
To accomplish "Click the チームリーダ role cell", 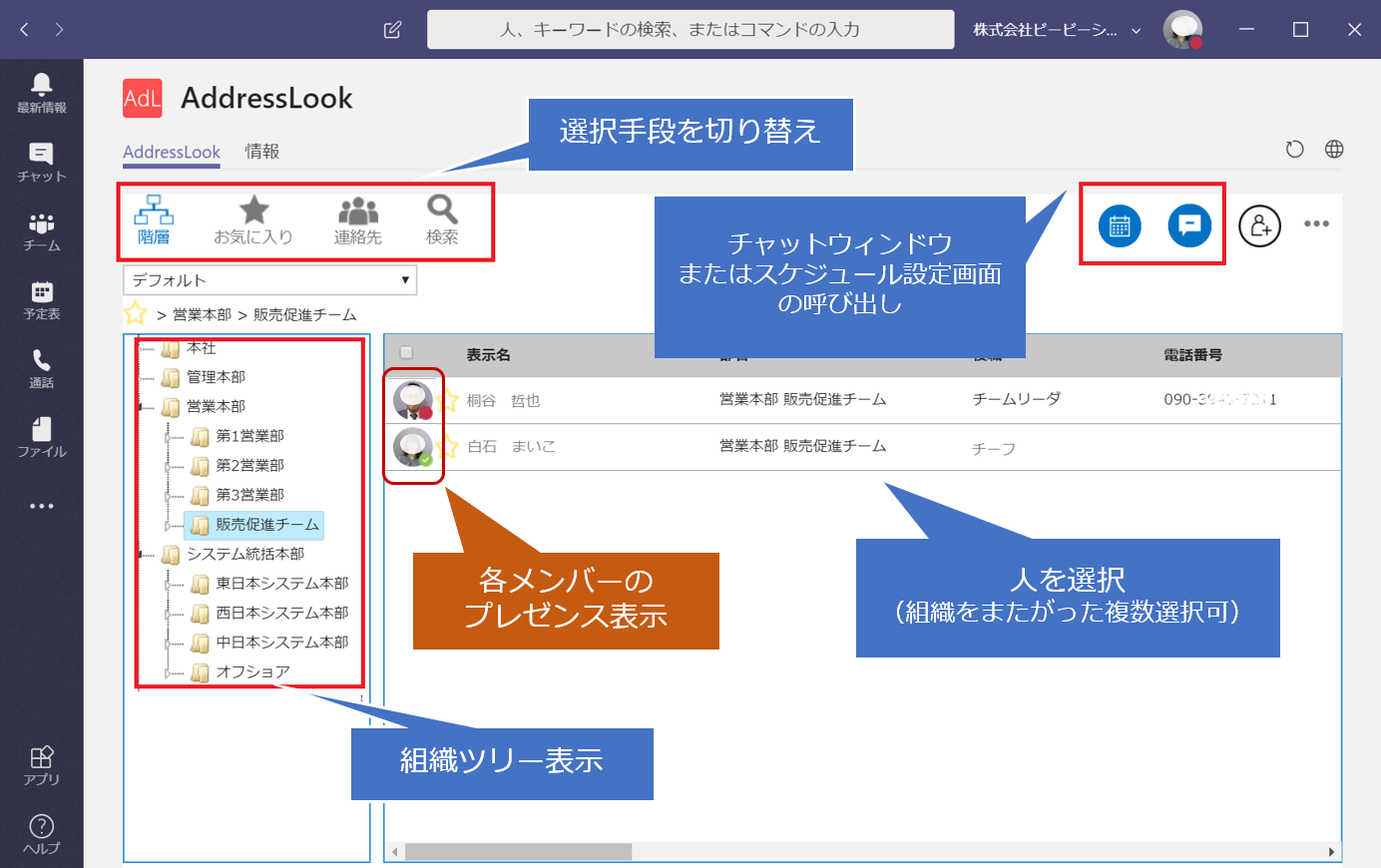I will 1017,399.
